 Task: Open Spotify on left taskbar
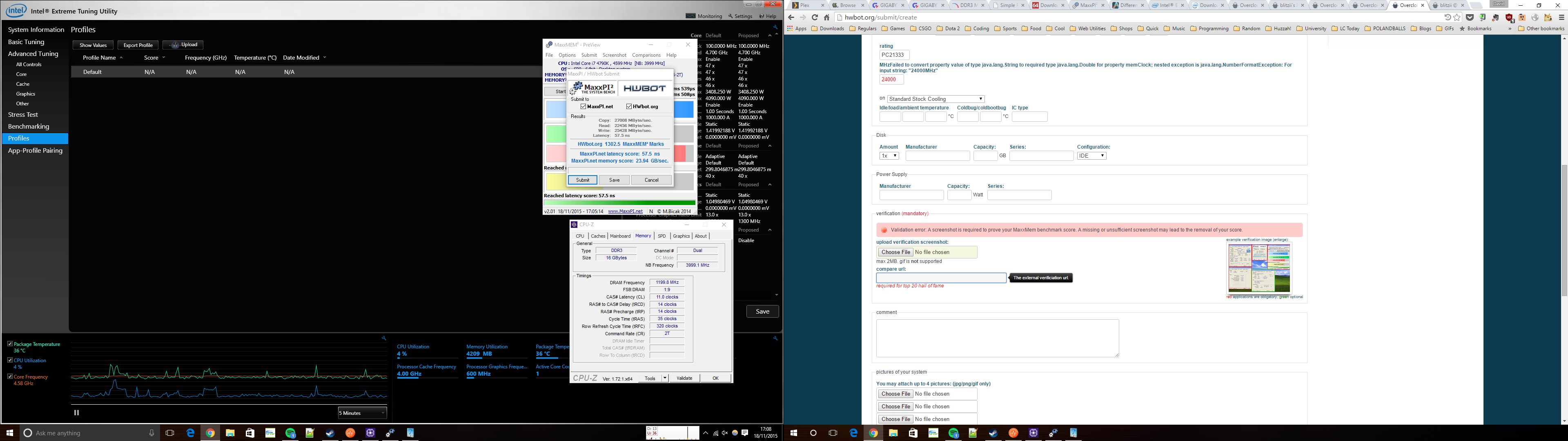tap(290, 433)
